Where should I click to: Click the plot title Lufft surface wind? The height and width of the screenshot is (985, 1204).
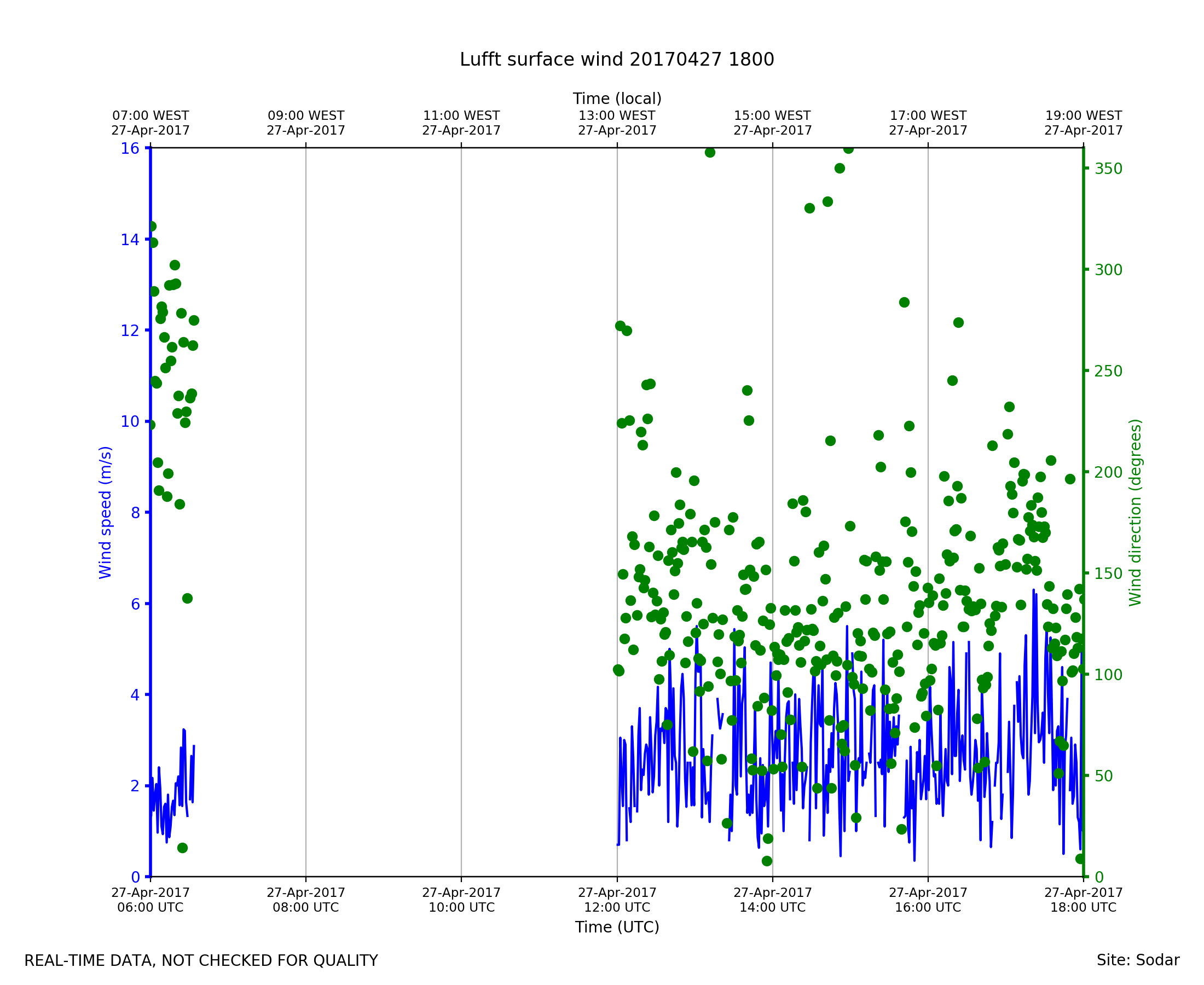pyautogui.click(x=617, y=60)
